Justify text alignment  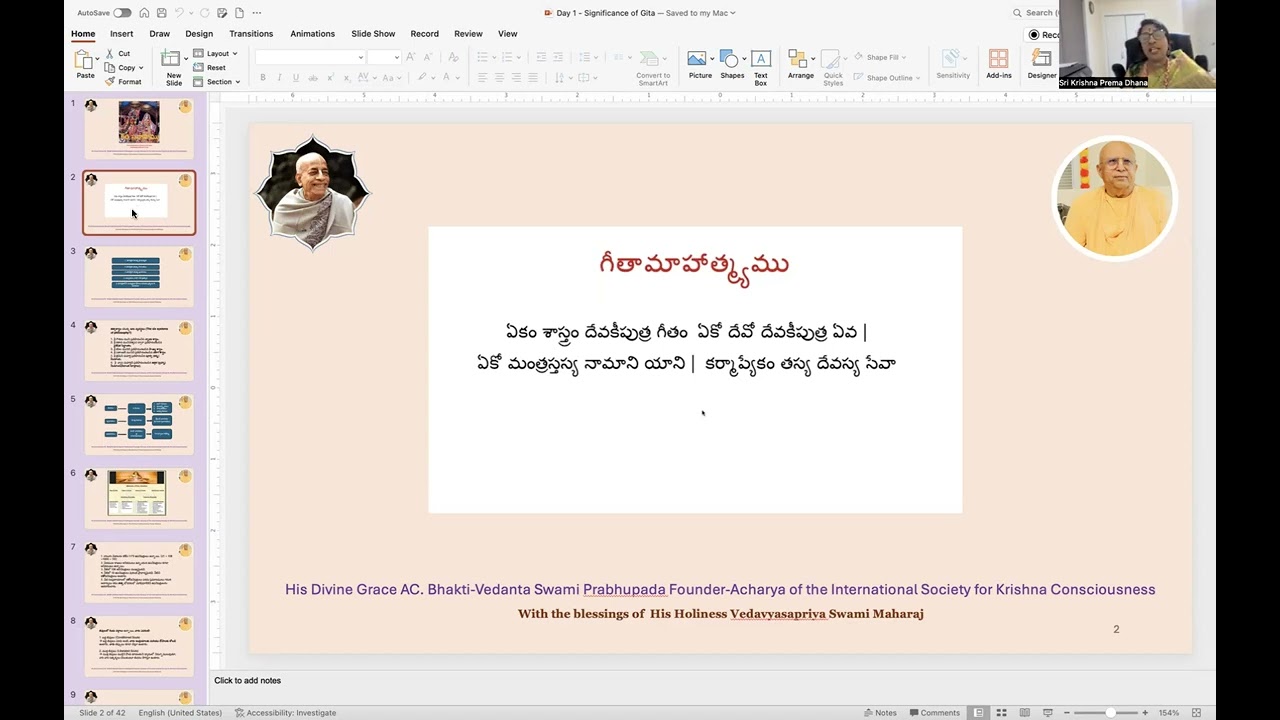click(x=533, y=77)
